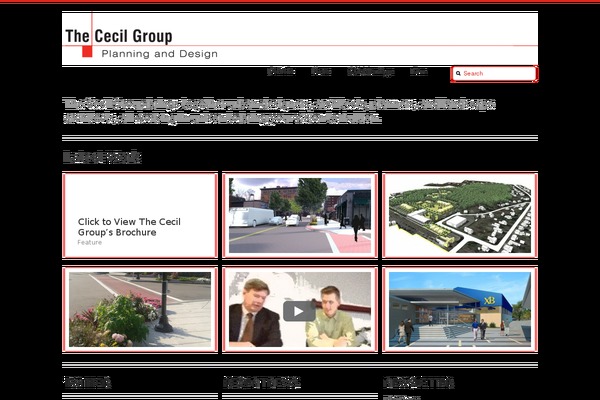Open the blue XB building rendering thumbnail
This screenshot has height=400, width=600.
460,309
